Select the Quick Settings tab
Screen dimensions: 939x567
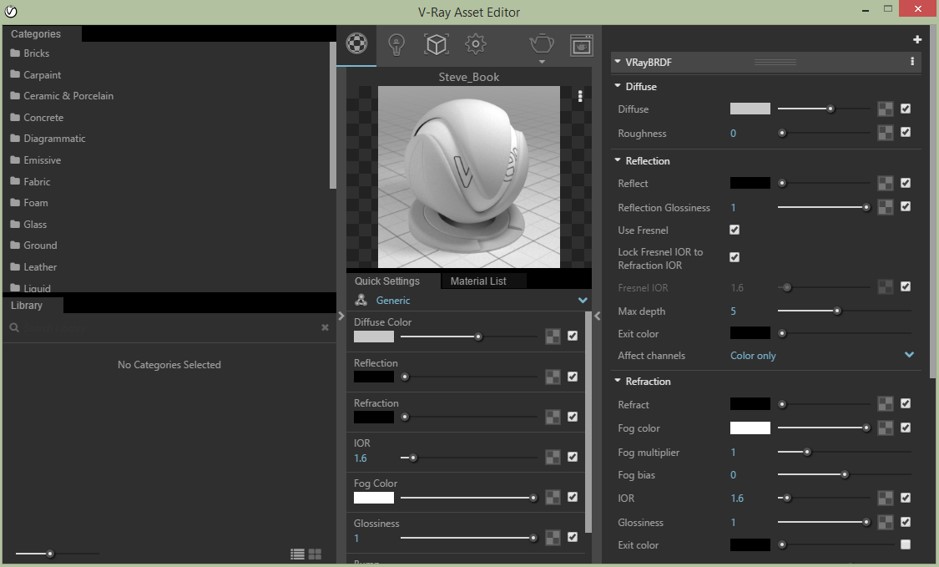tap(386, 281)
